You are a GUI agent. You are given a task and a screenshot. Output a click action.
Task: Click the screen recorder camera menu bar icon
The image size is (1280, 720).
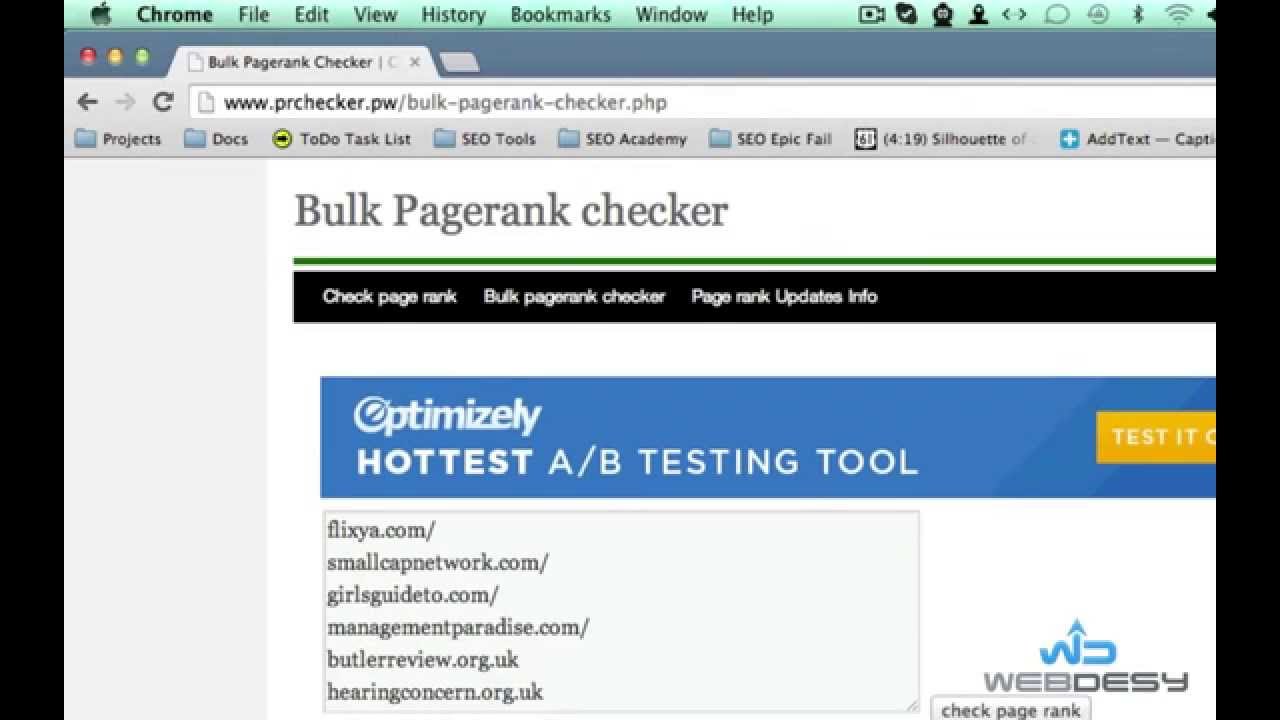point(872,15)
